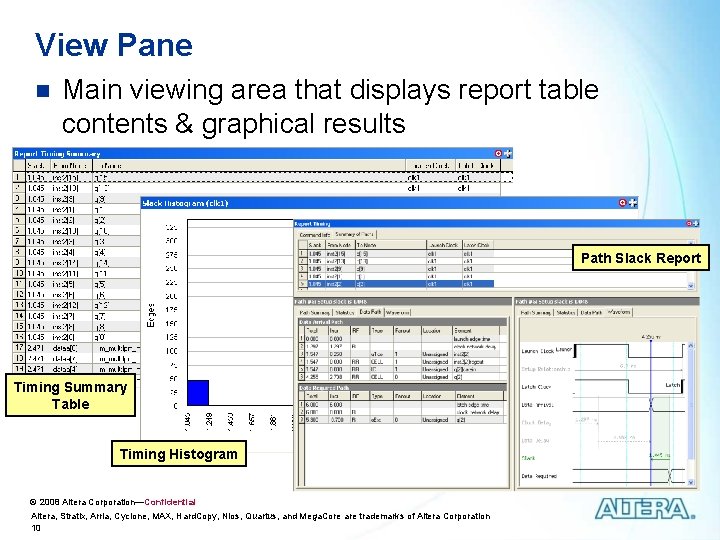Select row 3 in the Summary of Paths table
This screenshot has height=540, width=720.
[x=396, y=269]
